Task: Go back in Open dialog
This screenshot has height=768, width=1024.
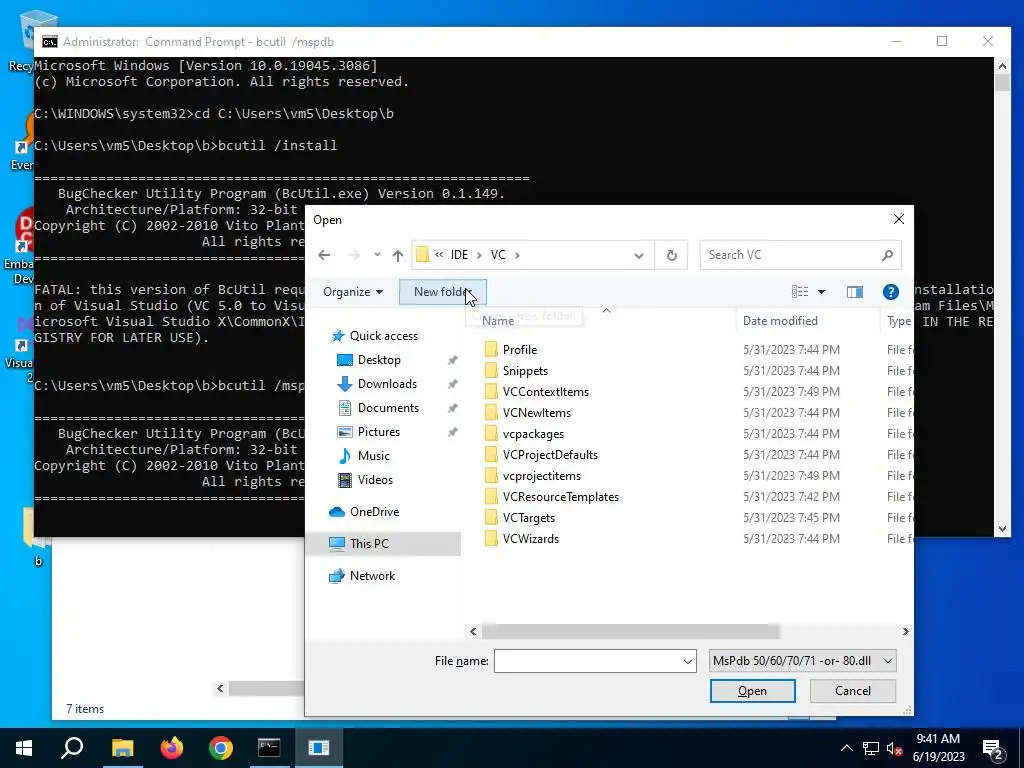Action: pos(324,255)
